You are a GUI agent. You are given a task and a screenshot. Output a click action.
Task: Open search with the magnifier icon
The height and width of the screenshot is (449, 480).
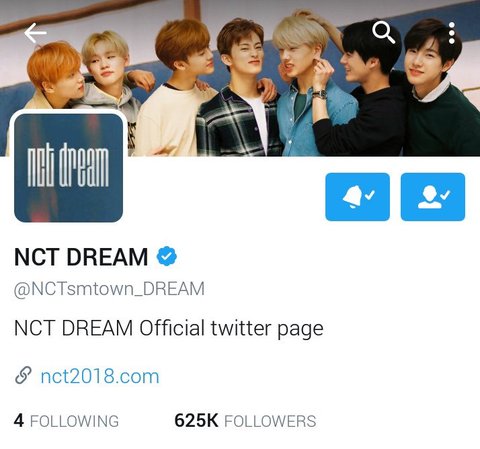[x=384, y=33]
